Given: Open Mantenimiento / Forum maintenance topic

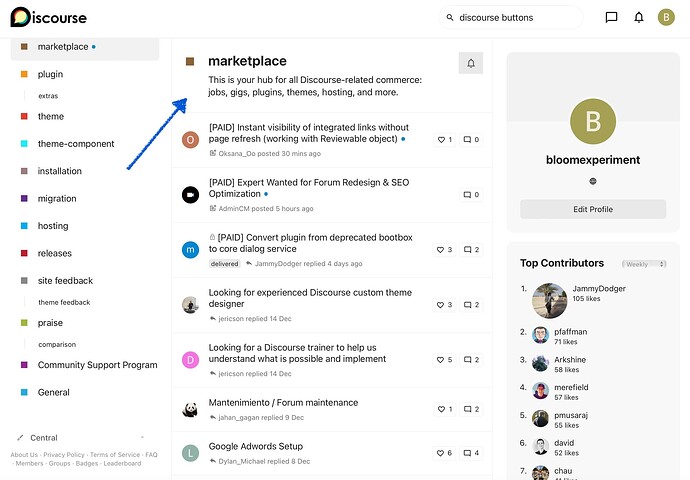Looking at the screenshot, I should point(283,403).
